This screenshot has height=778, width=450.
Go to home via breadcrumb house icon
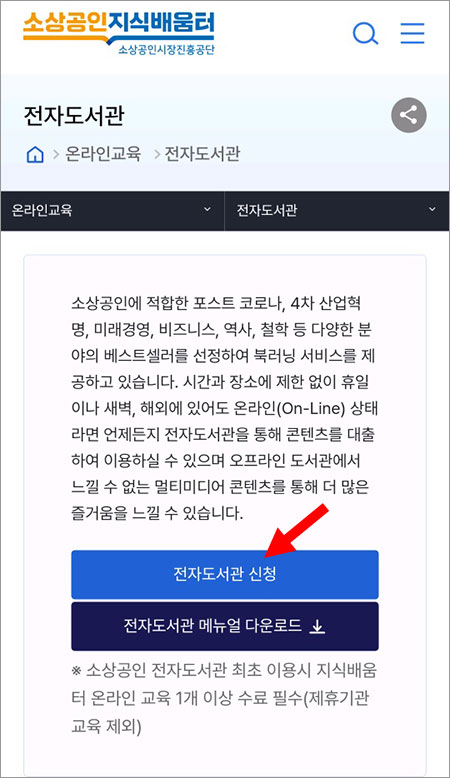pos(35,155)
